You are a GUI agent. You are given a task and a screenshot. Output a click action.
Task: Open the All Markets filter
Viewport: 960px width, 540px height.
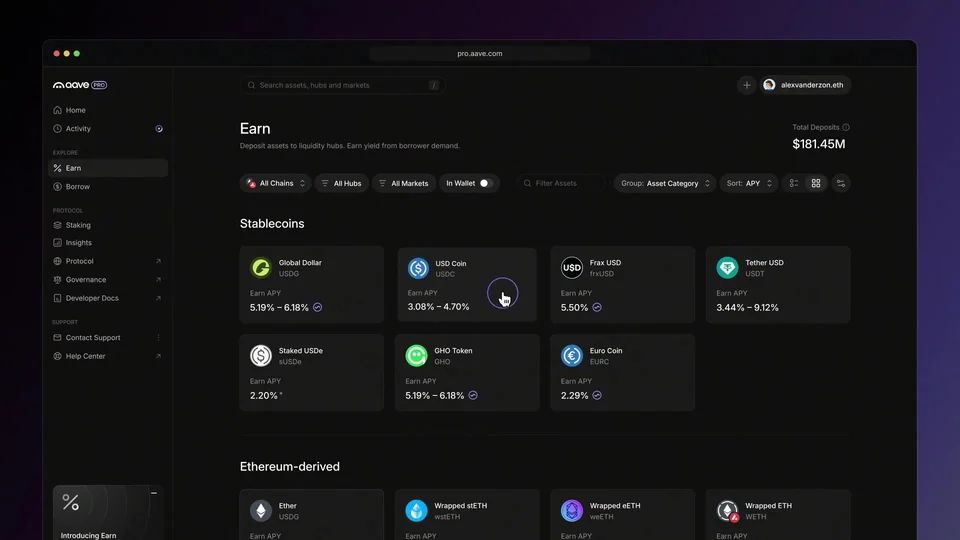tap(404, 183)
